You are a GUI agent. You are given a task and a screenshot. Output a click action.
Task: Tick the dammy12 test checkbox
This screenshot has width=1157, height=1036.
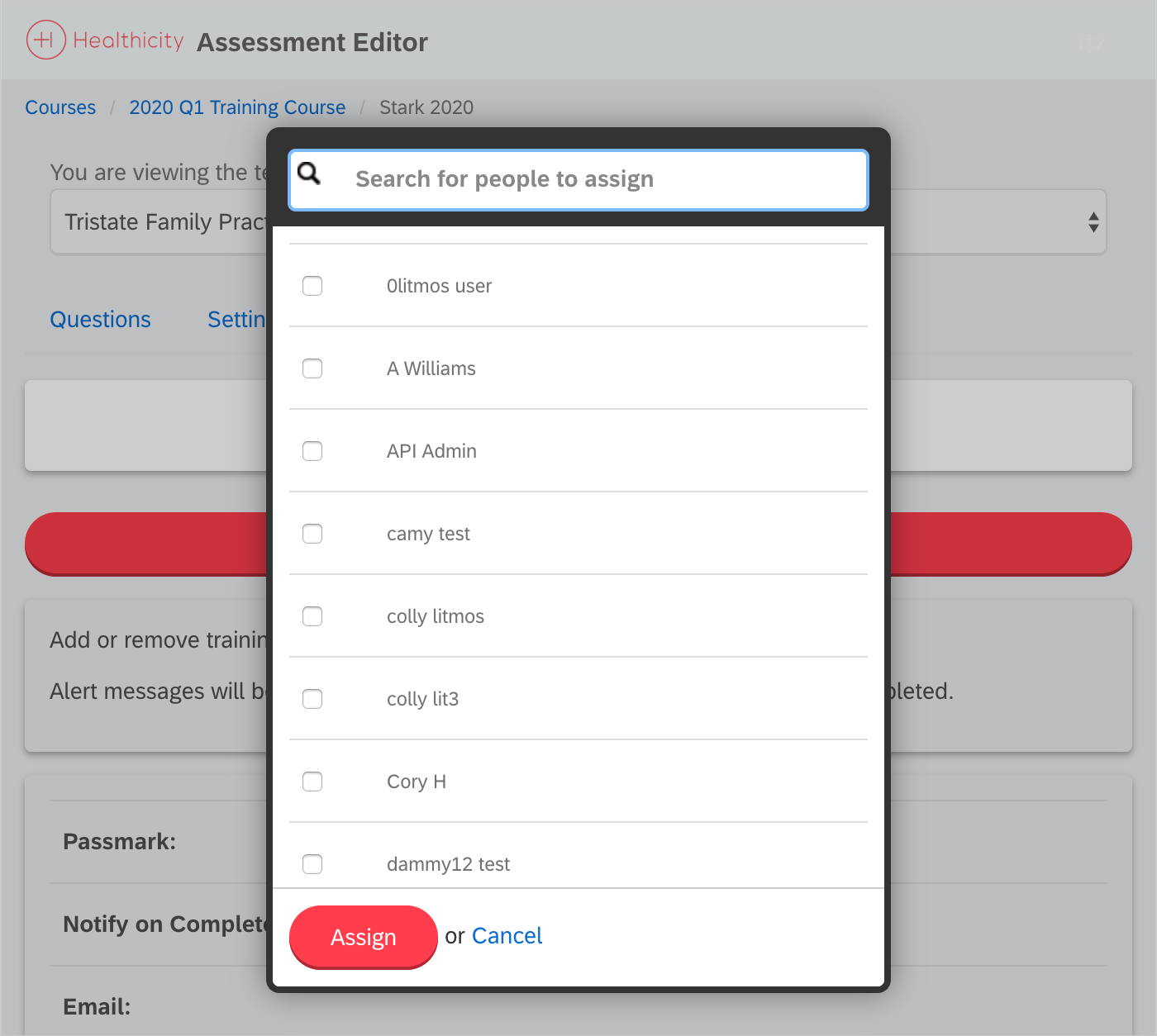312,864
